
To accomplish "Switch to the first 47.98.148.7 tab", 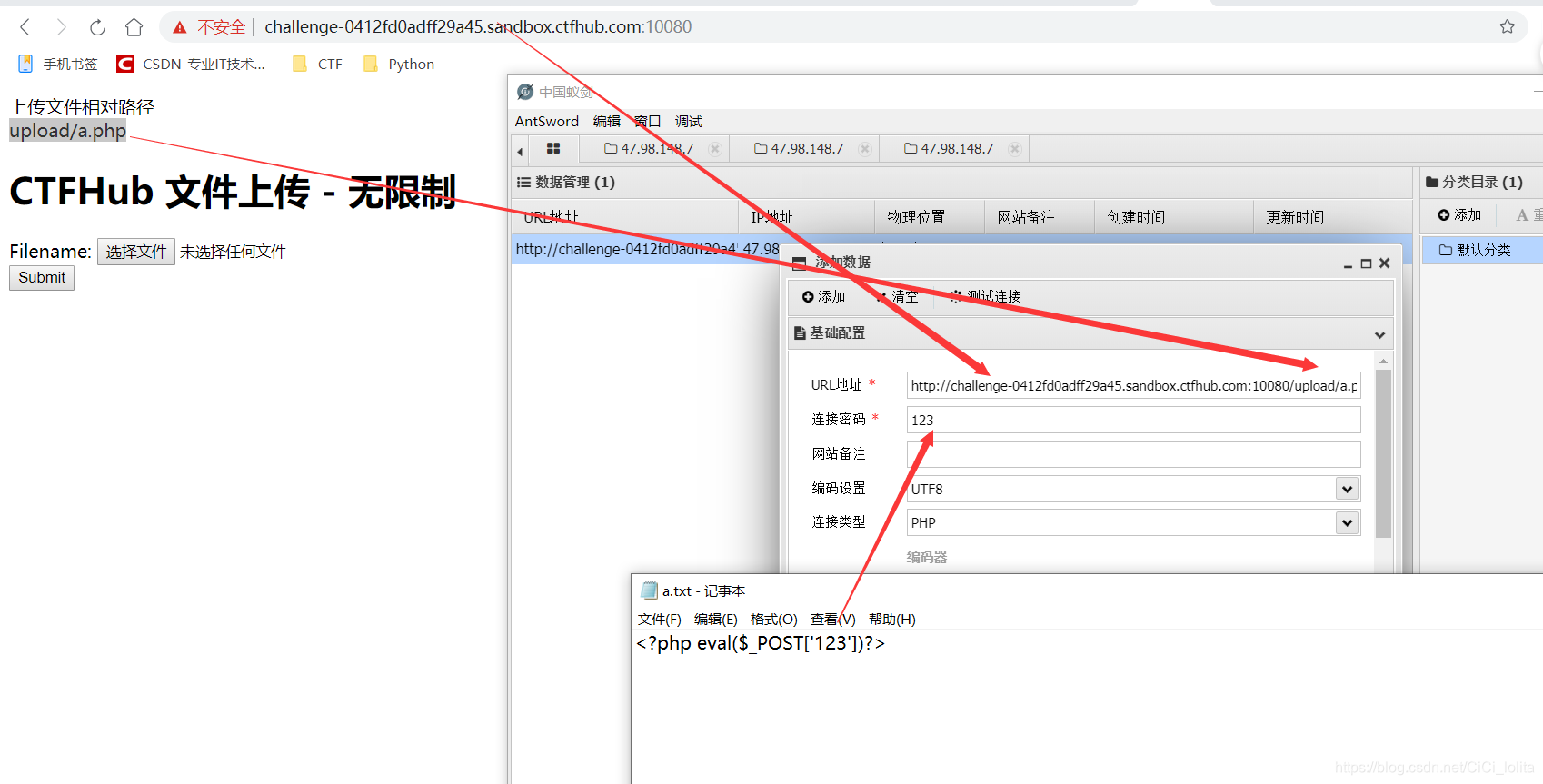I will point(649,149).
